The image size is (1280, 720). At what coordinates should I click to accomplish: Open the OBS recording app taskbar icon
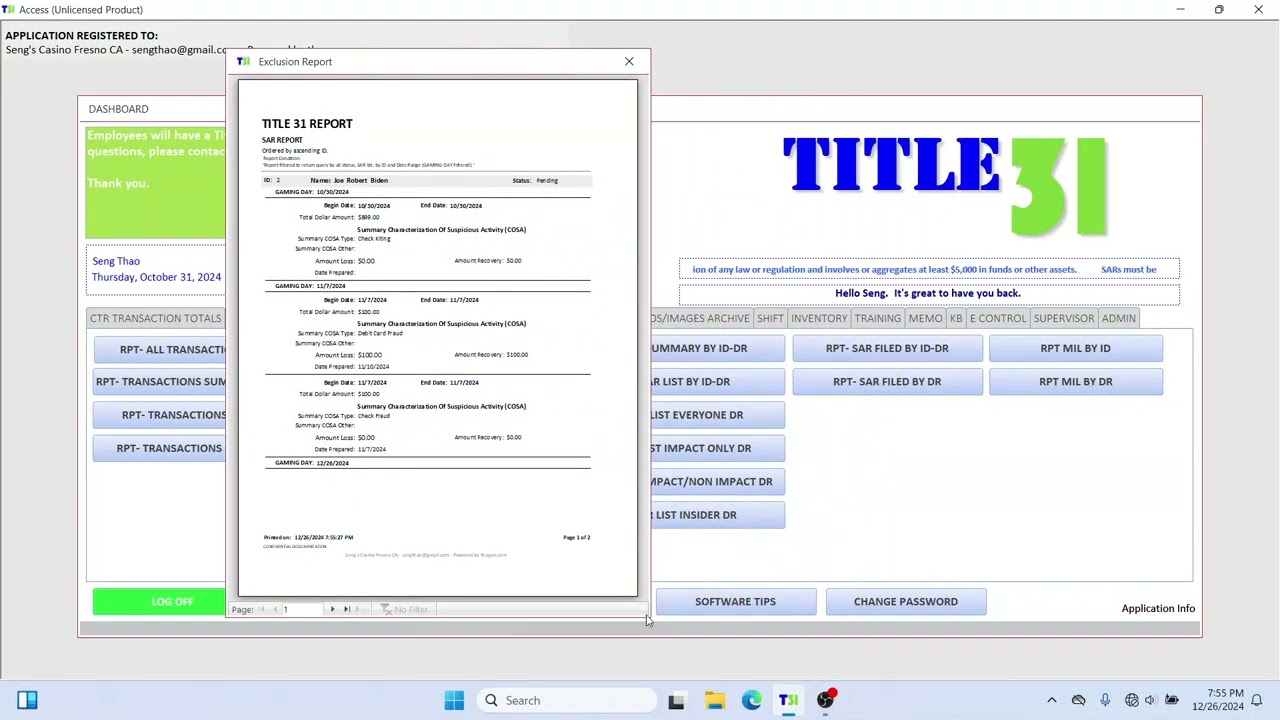pos(825,700)
